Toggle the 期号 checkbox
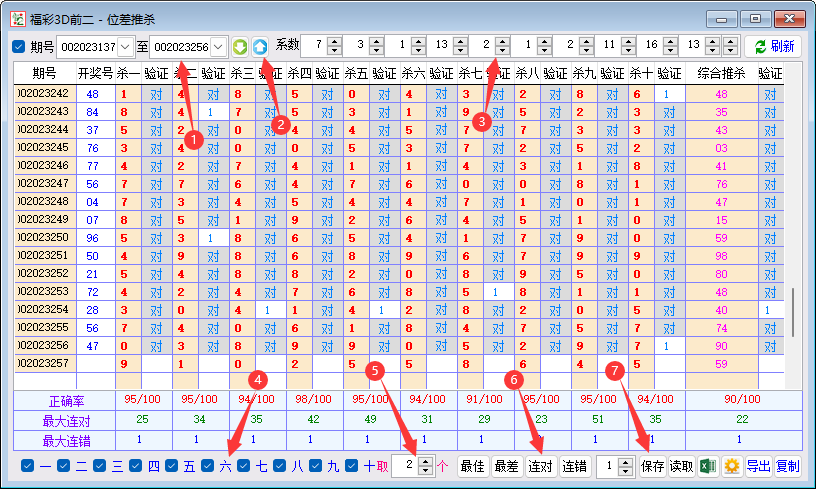 tap(19, 47)
